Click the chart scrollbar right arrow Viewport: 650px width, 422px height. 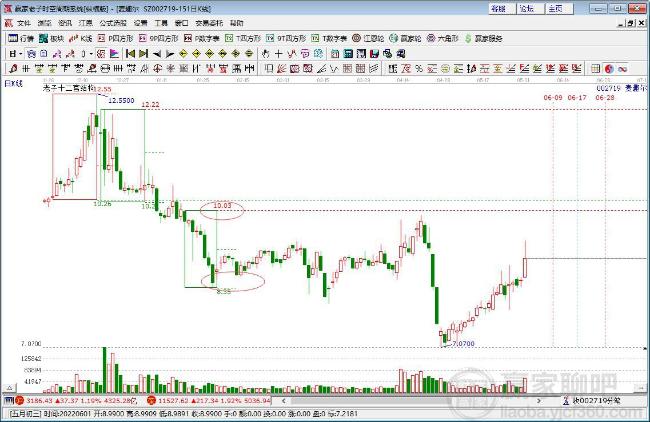coord(538,401)
